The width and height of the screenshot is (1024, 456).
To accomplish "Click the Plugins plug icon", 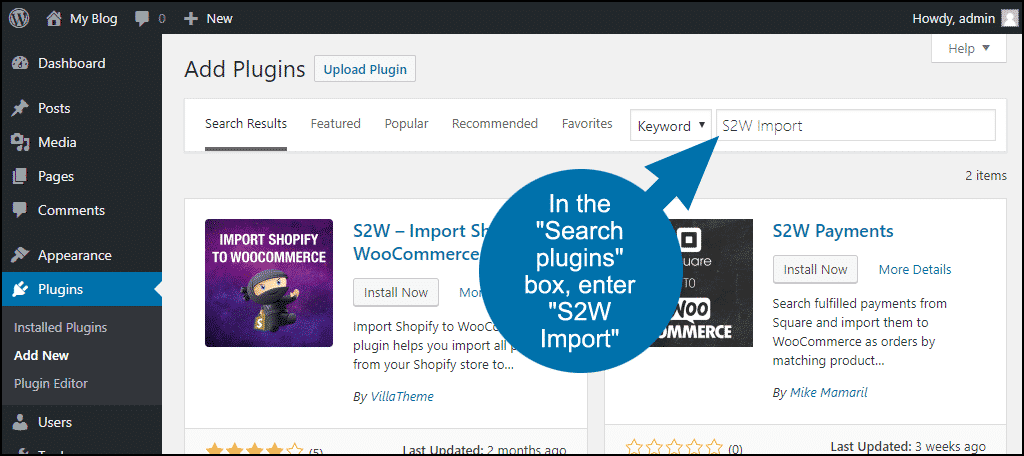I will click(20, 289).
